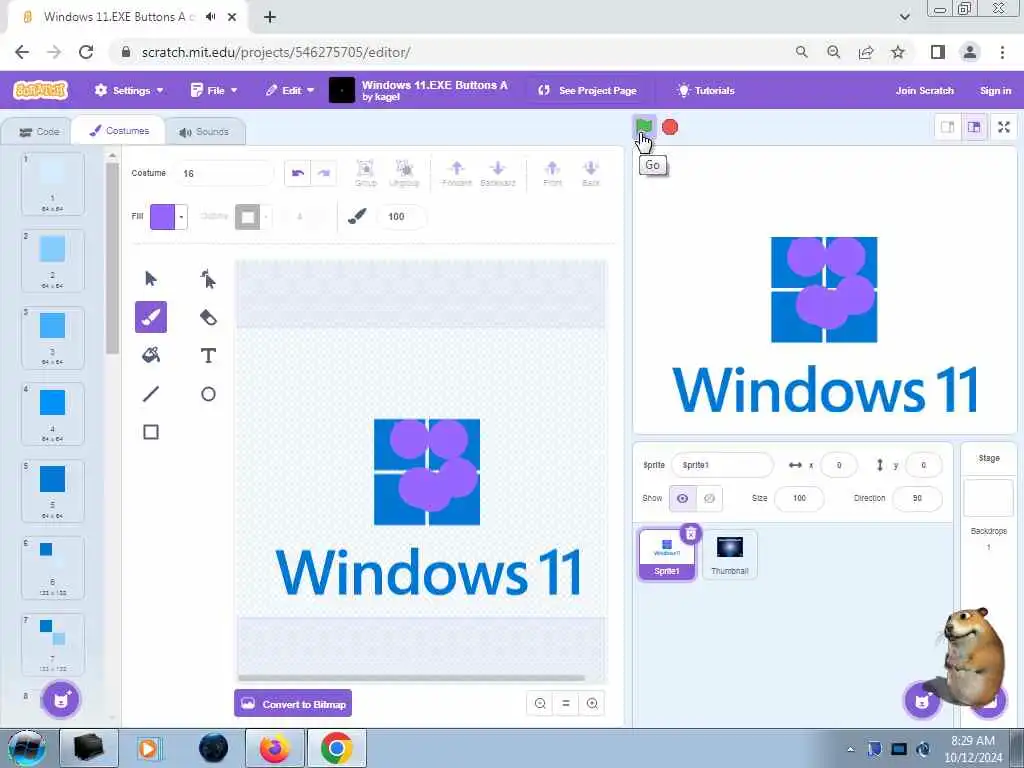This screenshot has height=768, width=1024.
Task: Open Tutorials
Action: [706, 90]
